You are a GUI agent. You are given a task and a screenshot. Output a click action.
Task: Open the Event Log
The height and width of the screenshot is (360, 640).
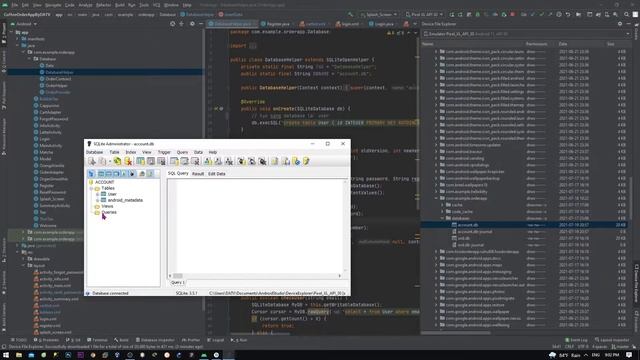(577, 340)
